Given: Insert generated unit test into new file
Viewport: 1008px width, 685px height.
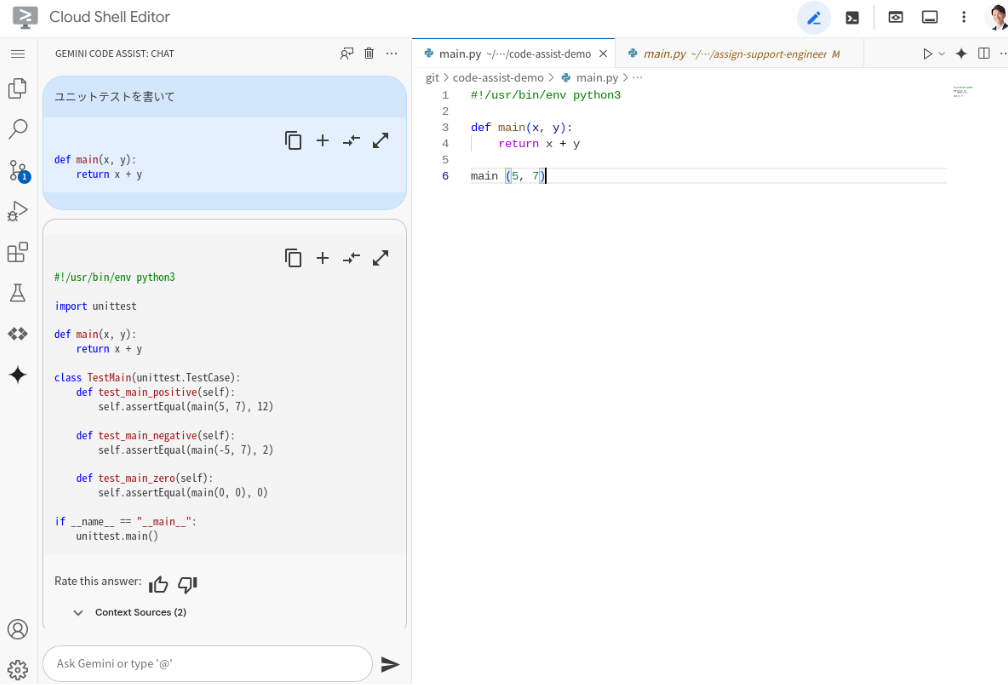Looking at the screenshot, I should (323, 258).
